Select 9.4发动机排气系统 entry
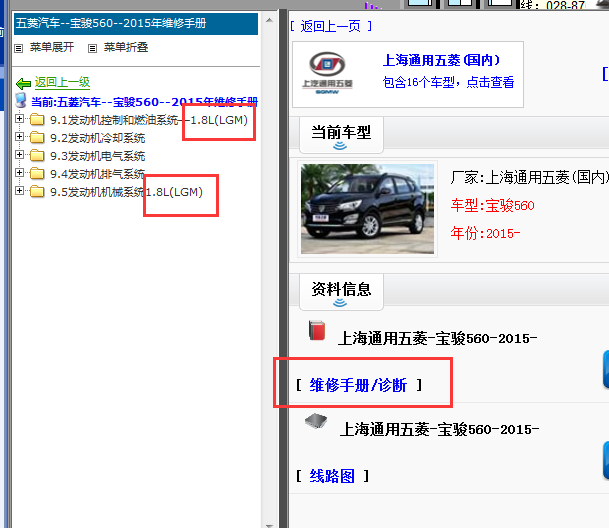The image size is (609, 528). click(x=98, y=174)
